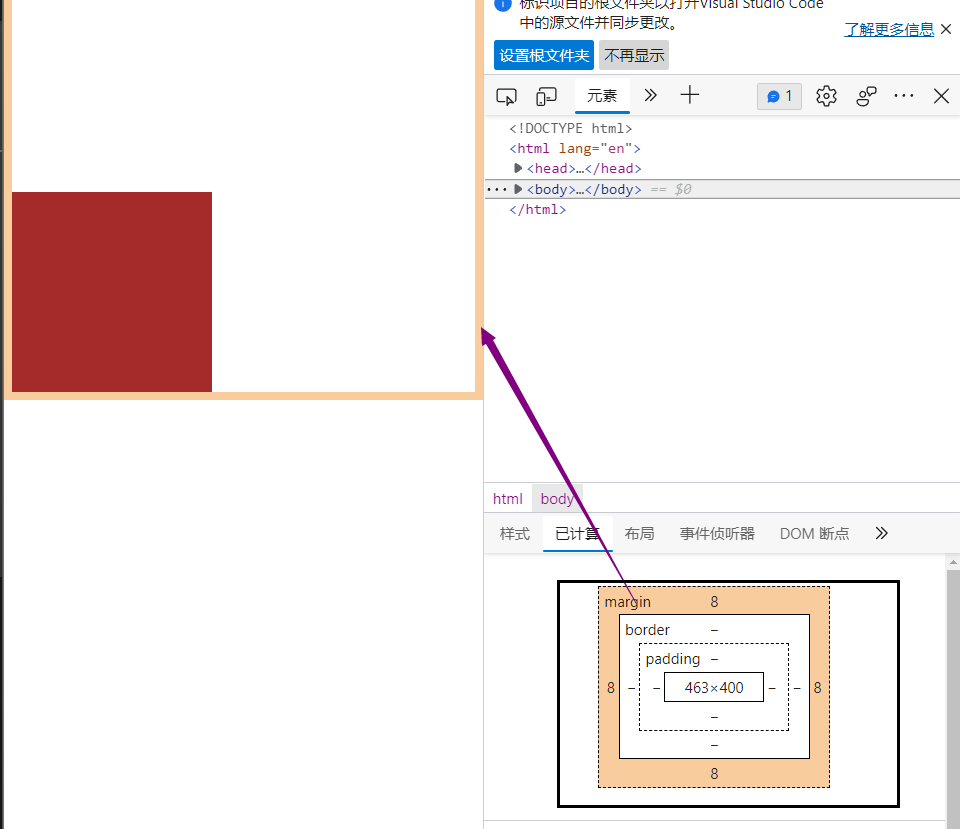Expand the body element node
Screen dimensions: 960x829
click(518, 189)
